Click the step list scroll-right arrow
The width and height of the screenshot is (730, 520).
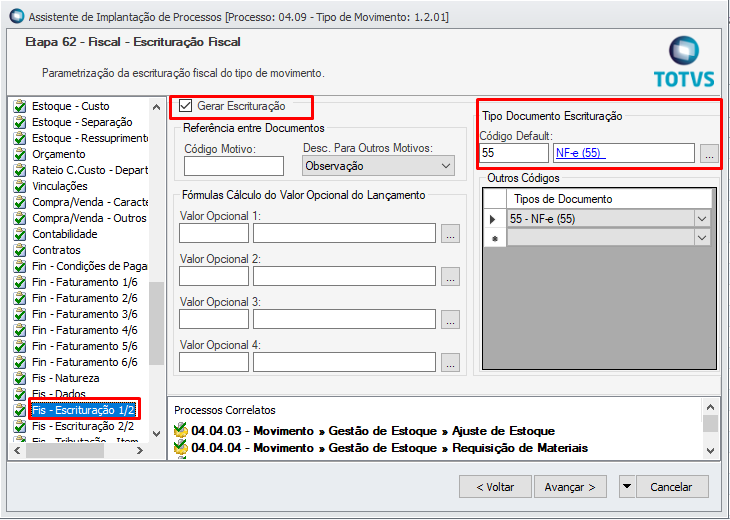140,450
